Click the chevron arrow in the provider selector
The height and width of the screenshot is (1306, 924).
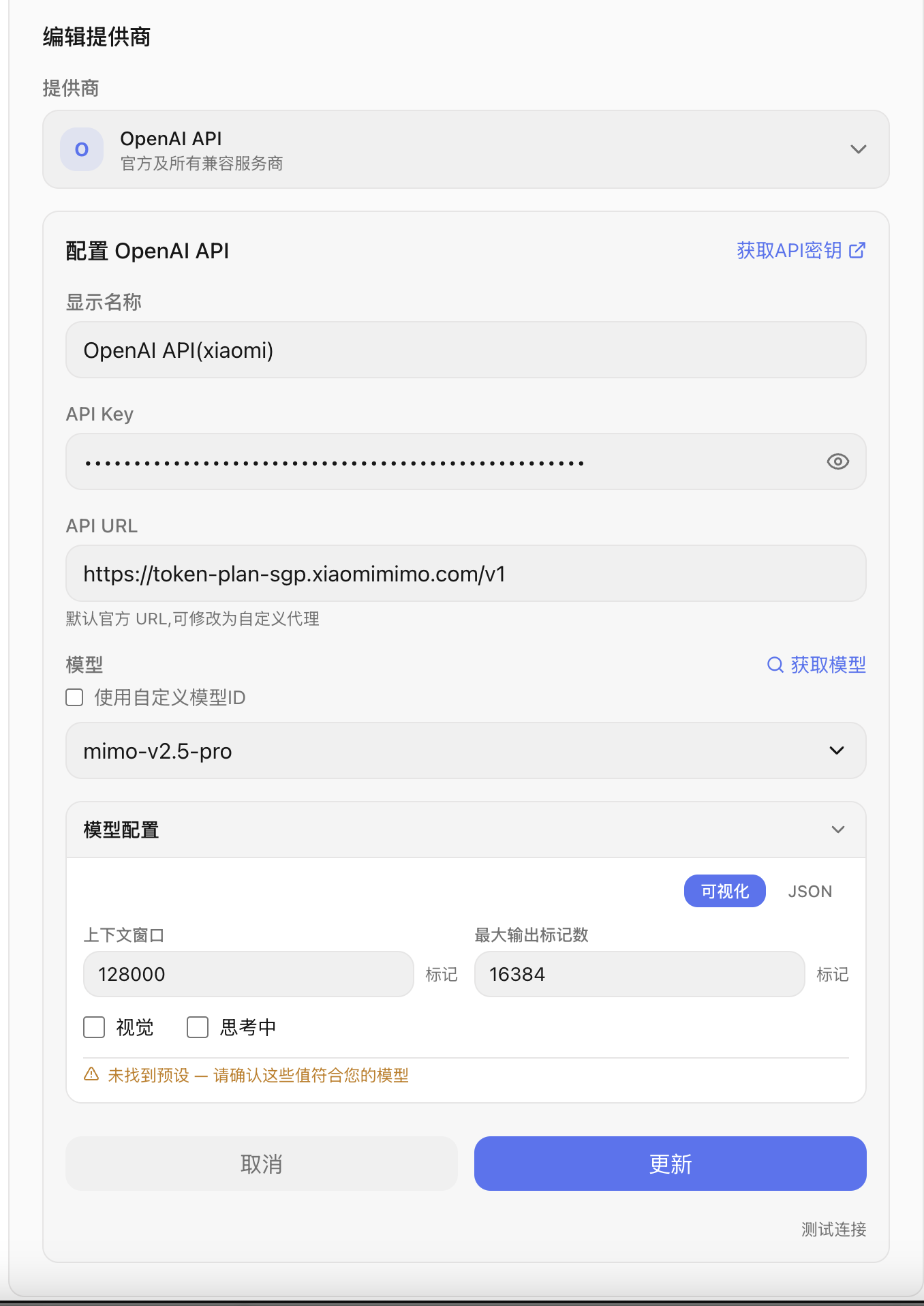point(859,149)
